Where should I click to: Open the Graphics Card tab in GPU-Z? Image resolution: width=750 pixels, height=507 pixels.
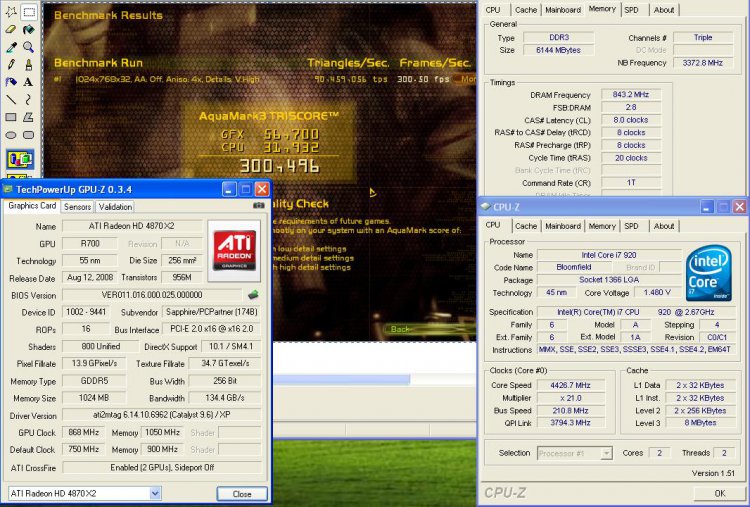(x=32, y=206)
